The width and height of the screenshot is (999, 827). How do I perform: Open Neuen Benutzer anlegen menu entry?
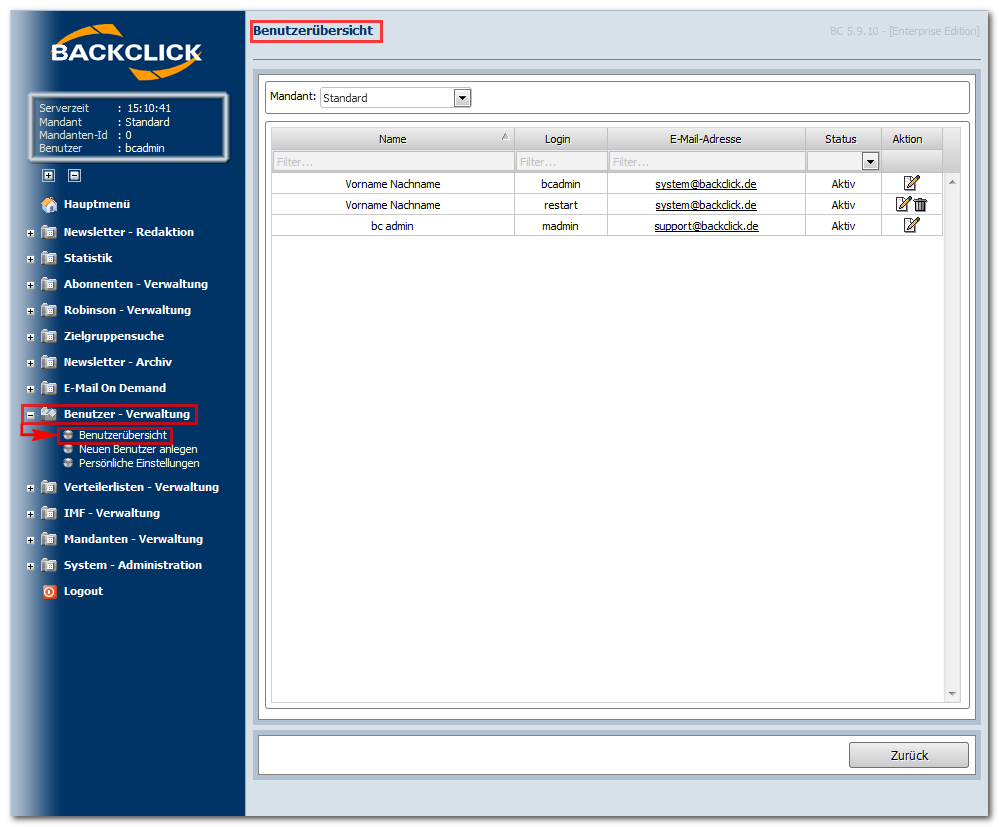(x=138, y=449)
